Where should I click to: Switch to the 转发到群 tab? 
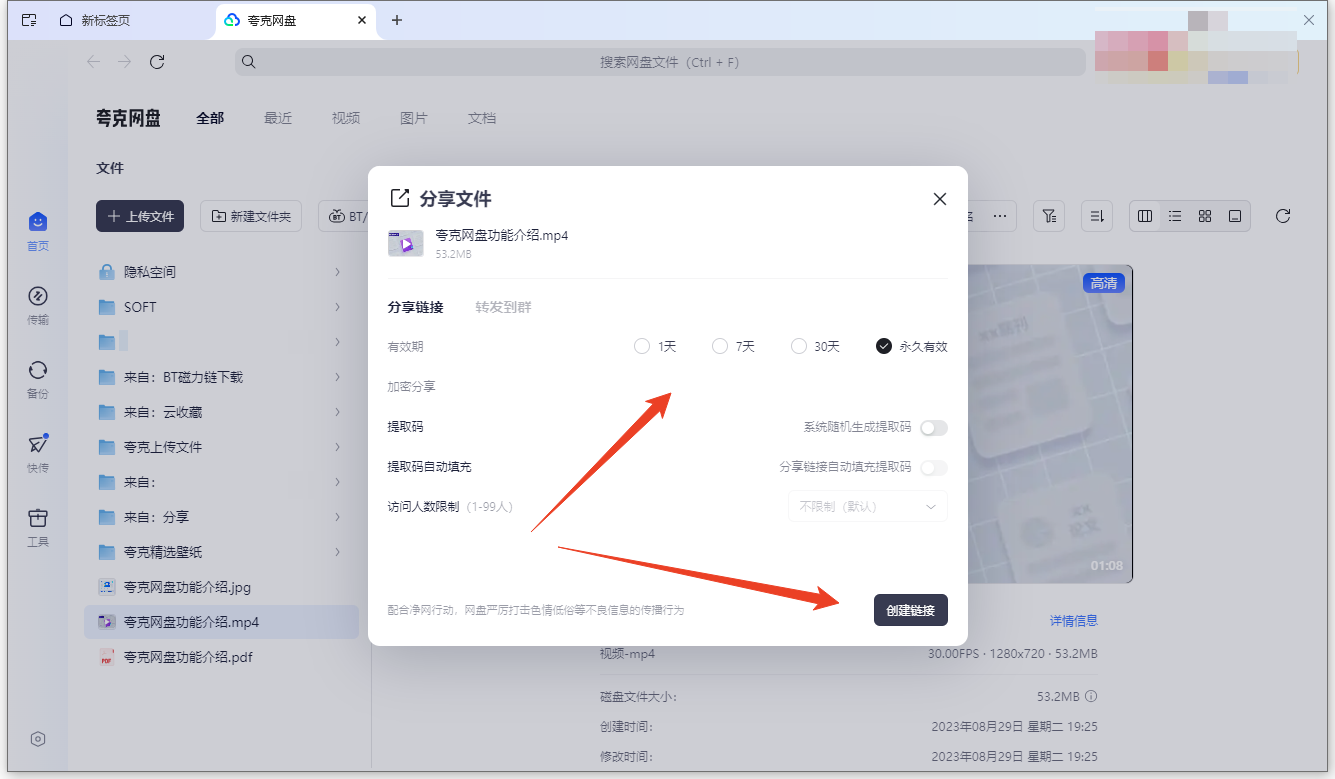click(x=502, y=307)
